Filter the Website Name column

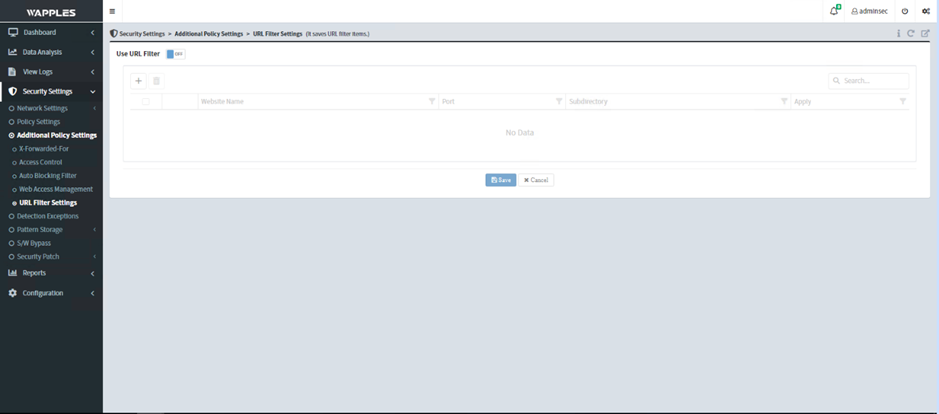click(432, 101)
